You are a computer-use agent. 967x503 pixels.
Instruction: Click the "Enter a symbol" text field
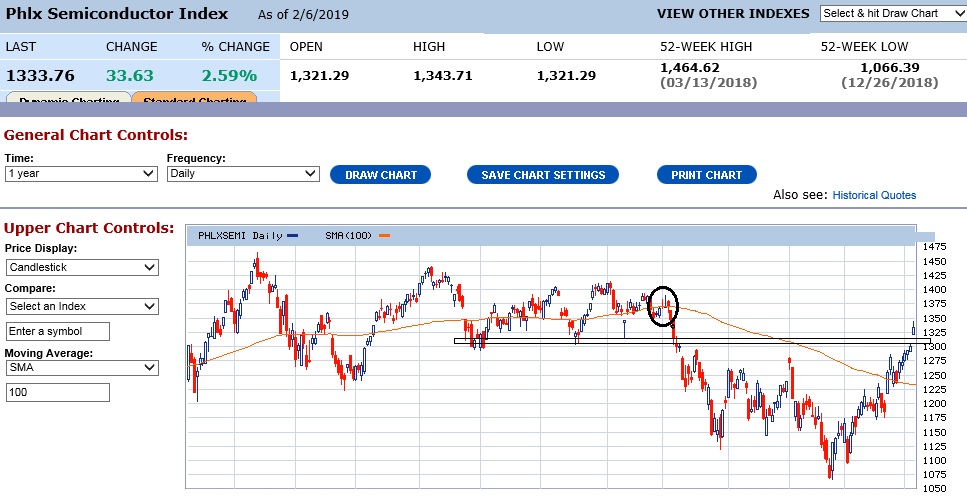click(x=57, y=331)
